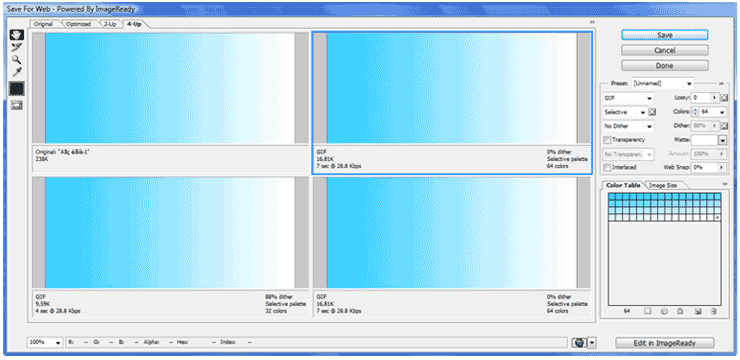Screen dimensions: 740x360
Task: Toggle slices visibility icon
Action: point(17,106)
